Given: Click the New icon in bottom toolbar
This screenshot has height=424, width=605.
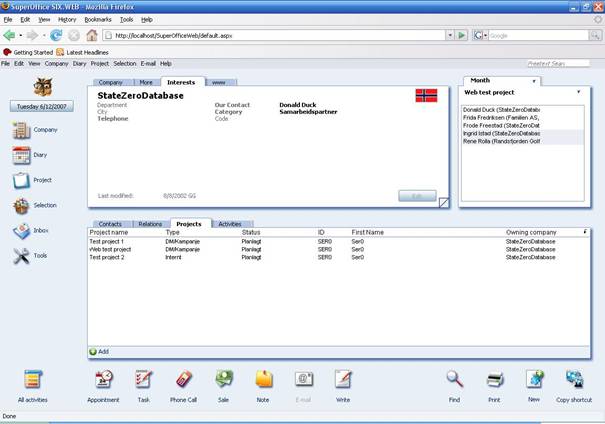Looking at the screenshot, I should click(x=535, y=380).
